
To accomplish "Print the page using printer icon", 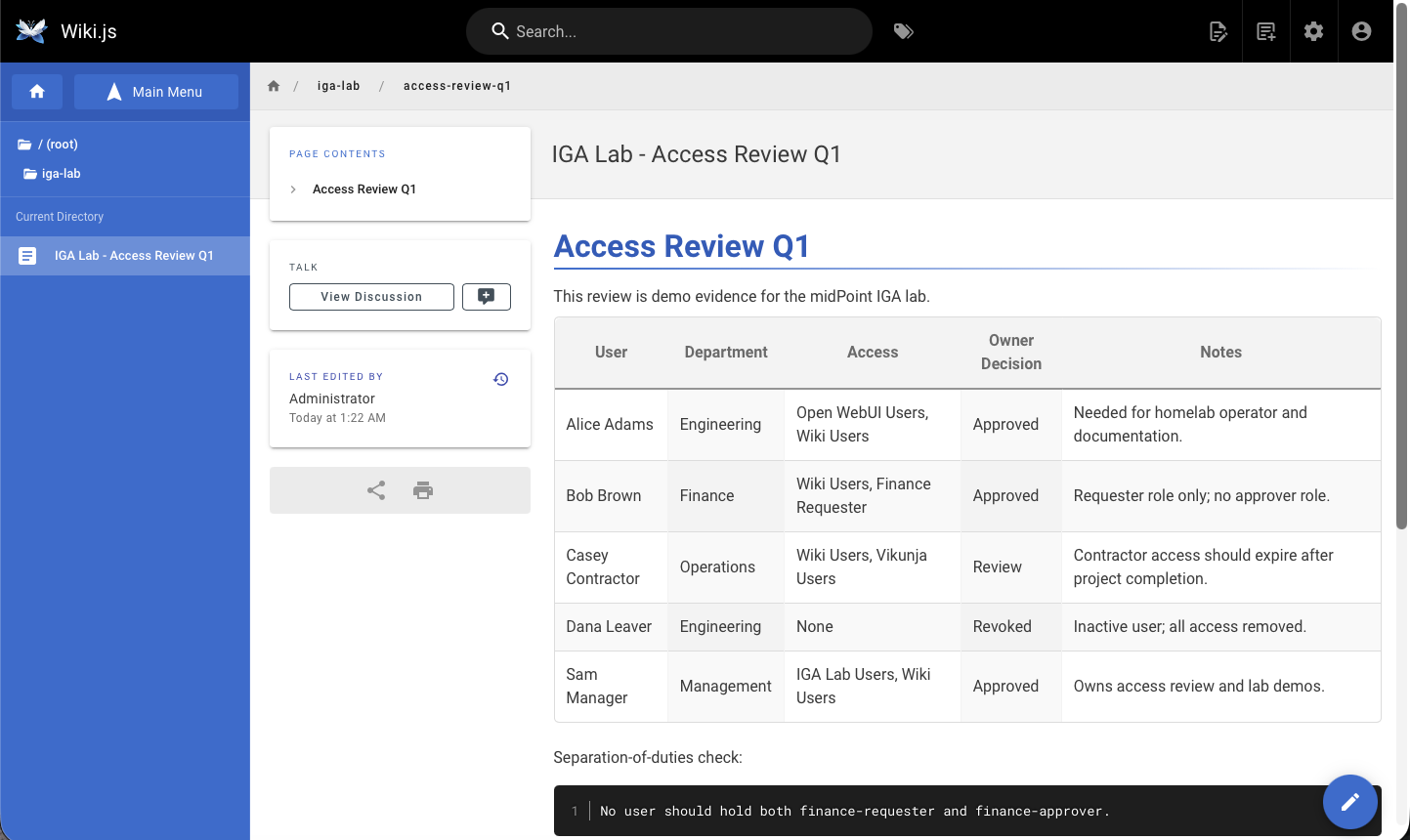I will [423, 490].
